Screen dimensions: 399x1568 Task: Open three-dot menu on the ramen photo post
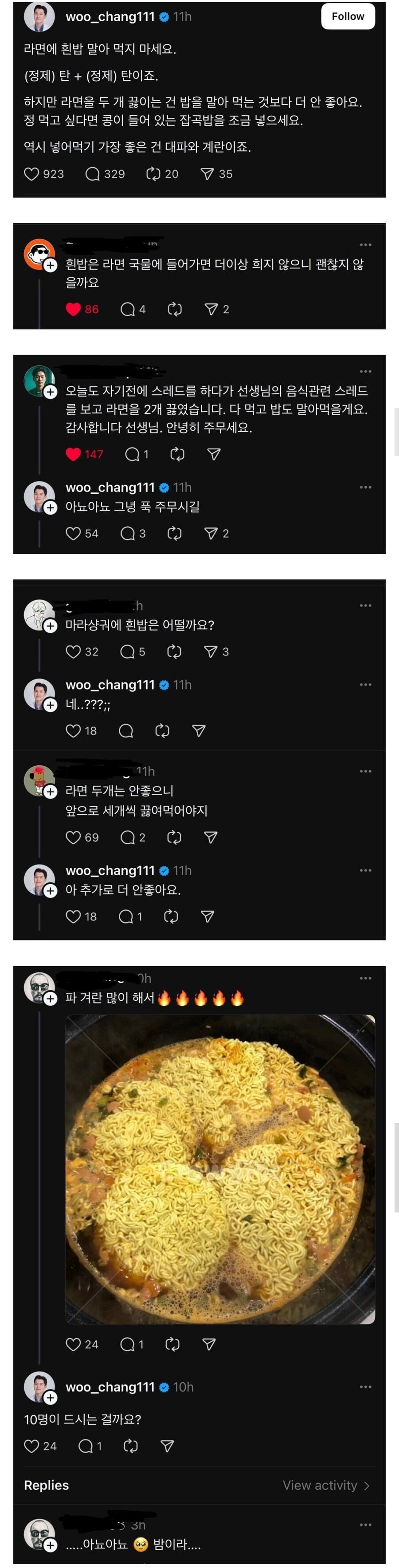[365, 978]
